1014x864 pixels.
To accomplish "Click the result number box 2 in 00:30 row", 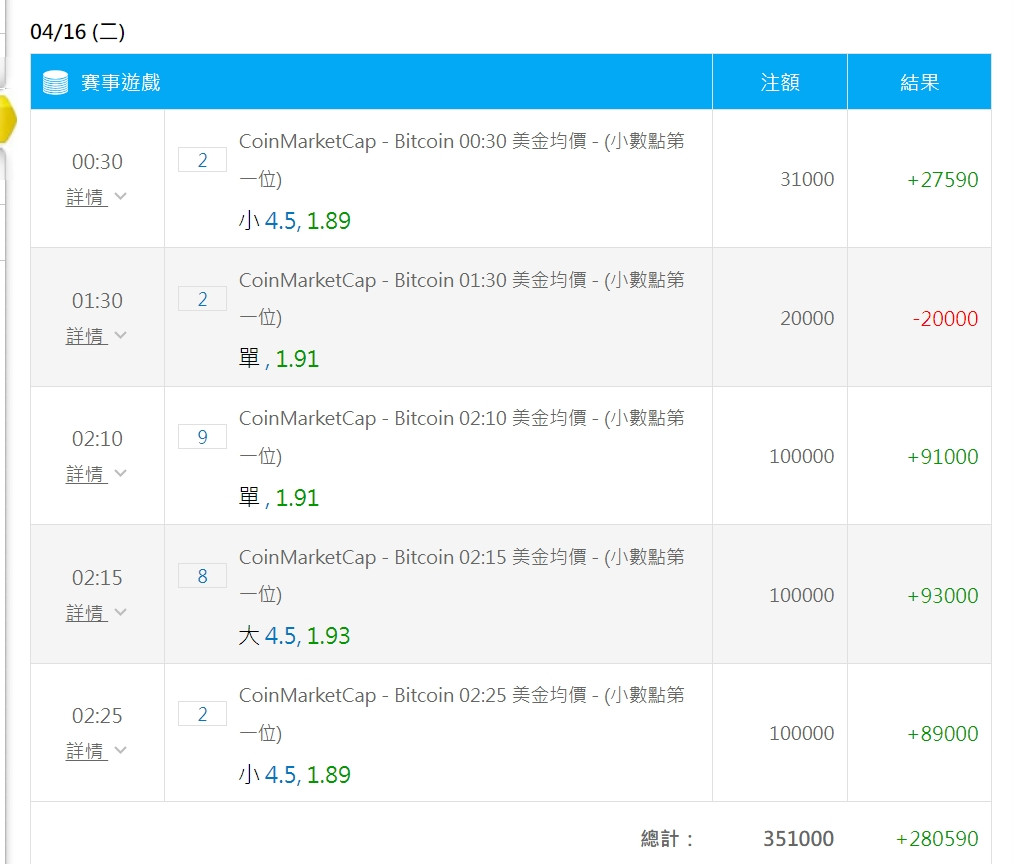I will [x=202, y=160].
